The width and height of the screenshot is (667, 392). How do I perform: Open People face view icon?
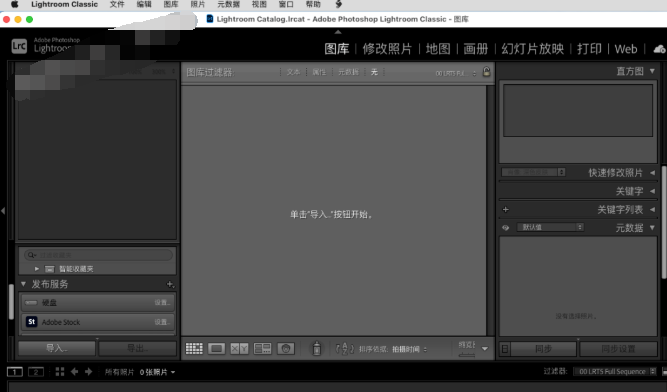[286, 349]
